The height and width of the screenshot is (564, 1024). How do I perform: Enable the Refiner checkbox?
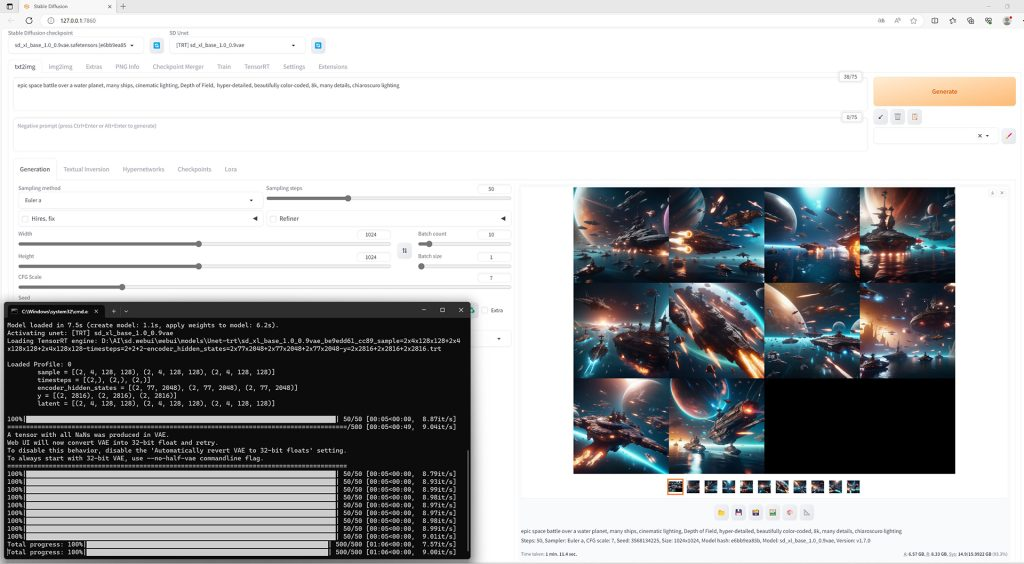[274, 219]
